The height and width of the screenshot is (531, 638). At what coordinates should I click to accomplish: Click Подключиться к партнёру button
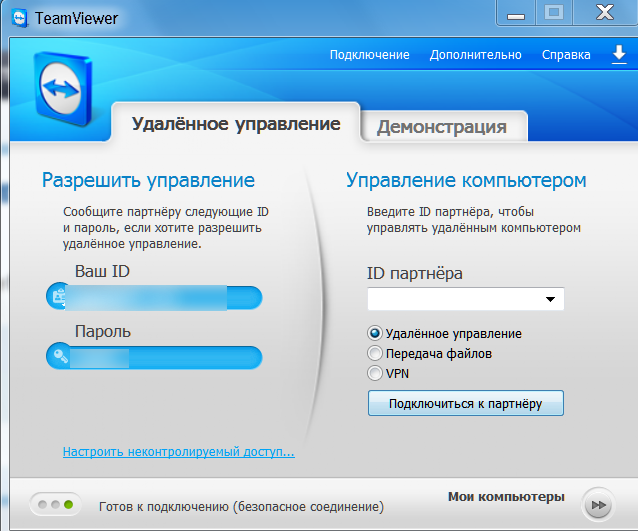pyautogui.click(x=465, y=403)
